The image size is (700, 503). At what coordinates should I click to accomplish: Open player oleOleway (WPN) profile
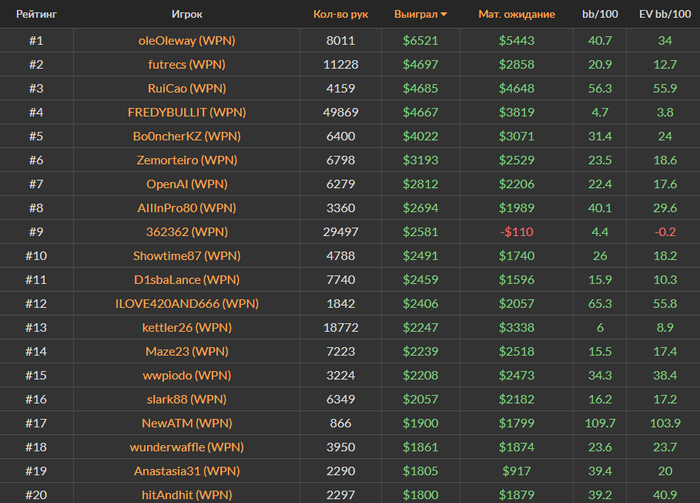pos(187,41)
